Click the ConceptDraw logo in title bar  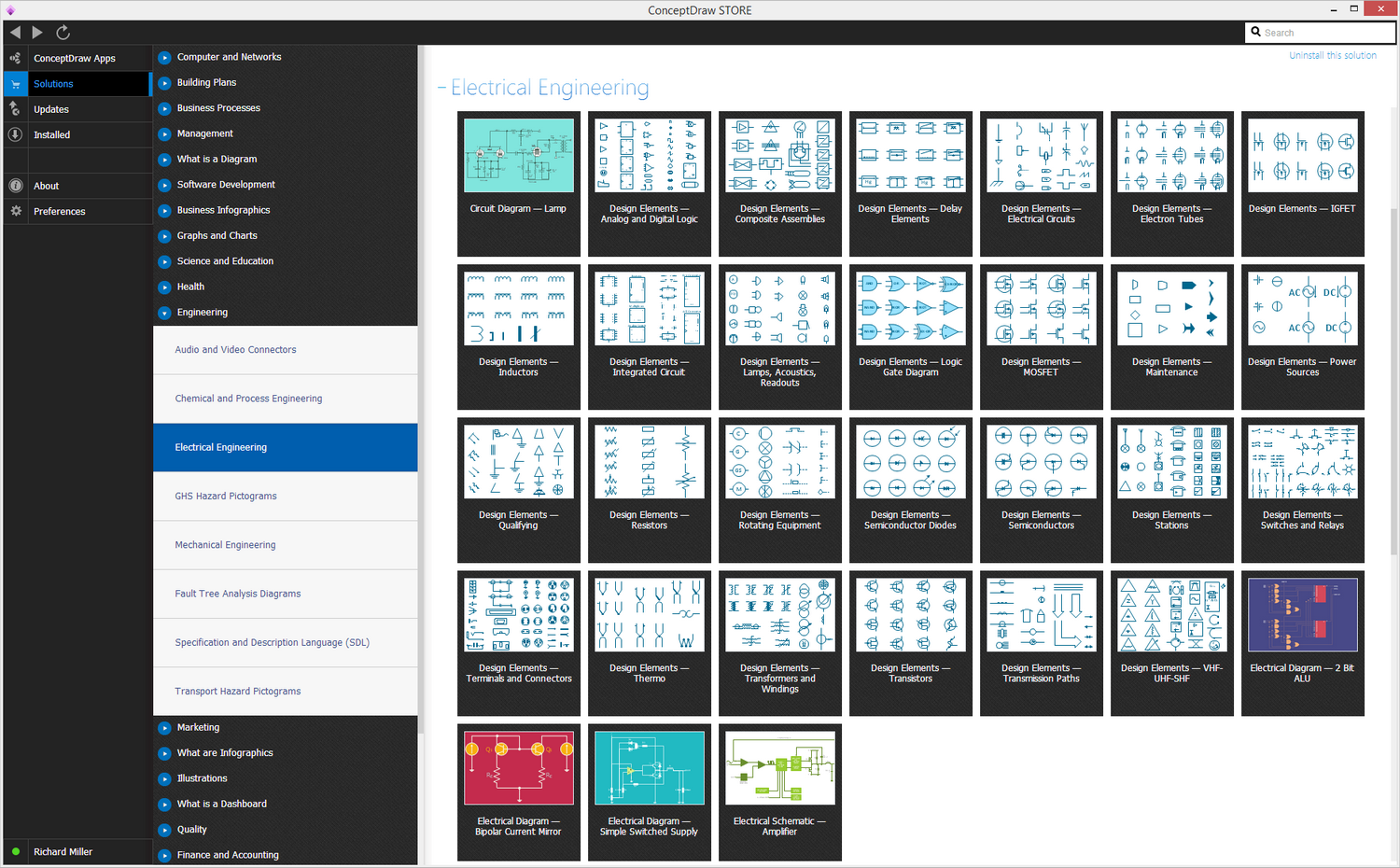10,10
